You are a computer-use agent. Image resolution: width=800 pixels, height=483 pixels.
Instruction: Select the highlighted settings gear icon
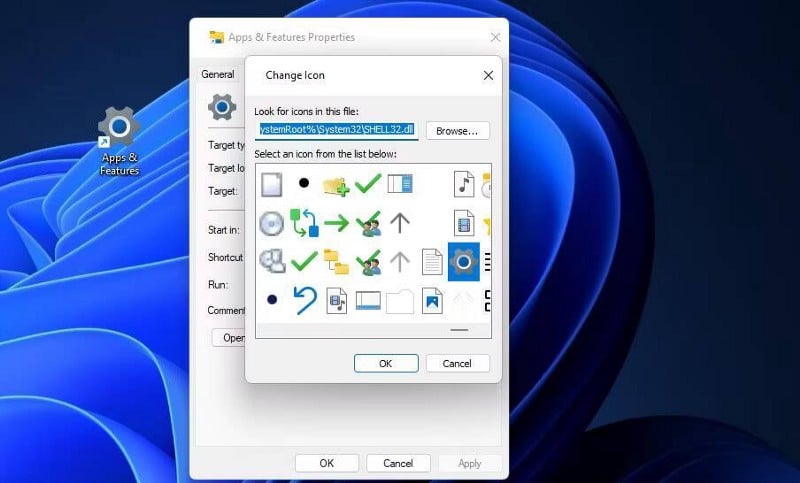[x=464, y=262]
